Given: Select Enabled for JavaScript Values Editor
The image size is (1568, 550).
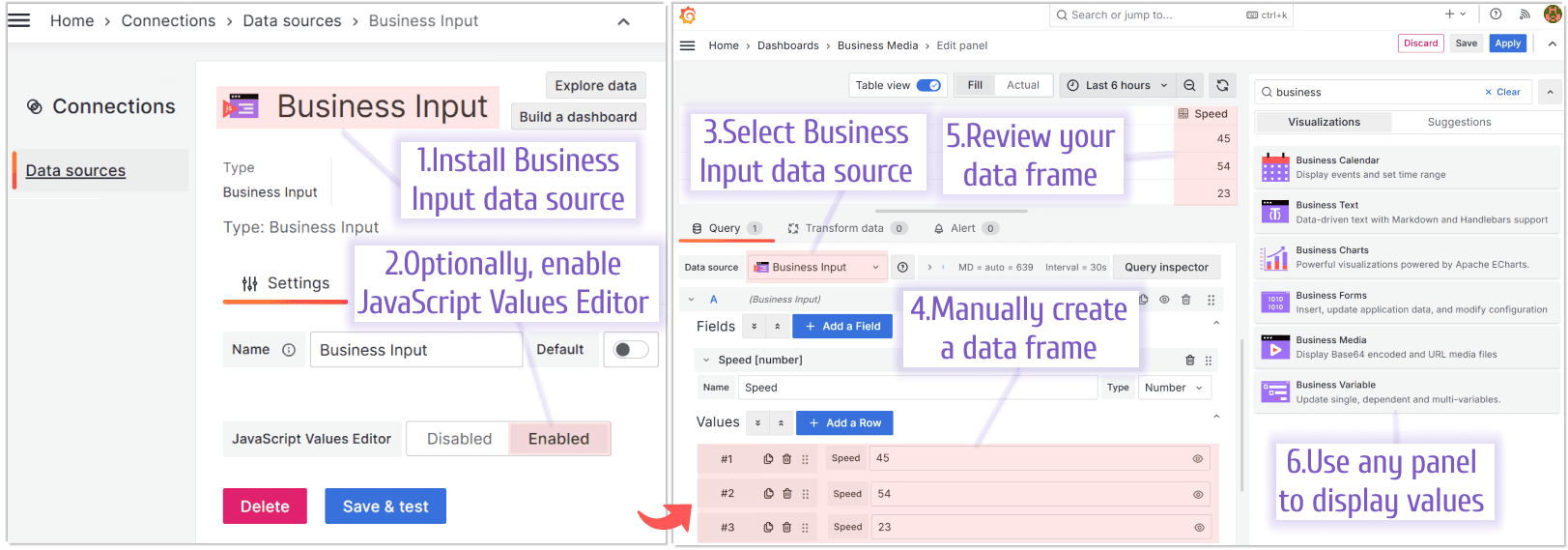Looking at the screenshot, I should [x=558, y=439].
